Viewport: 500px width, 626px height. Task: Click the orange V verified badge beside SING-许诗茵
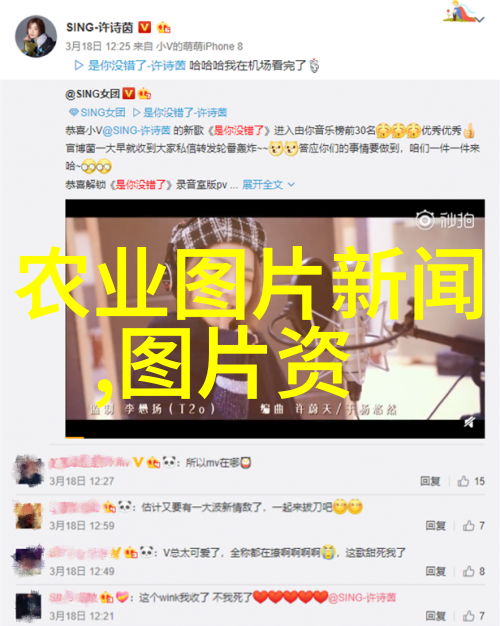[145, 27]
